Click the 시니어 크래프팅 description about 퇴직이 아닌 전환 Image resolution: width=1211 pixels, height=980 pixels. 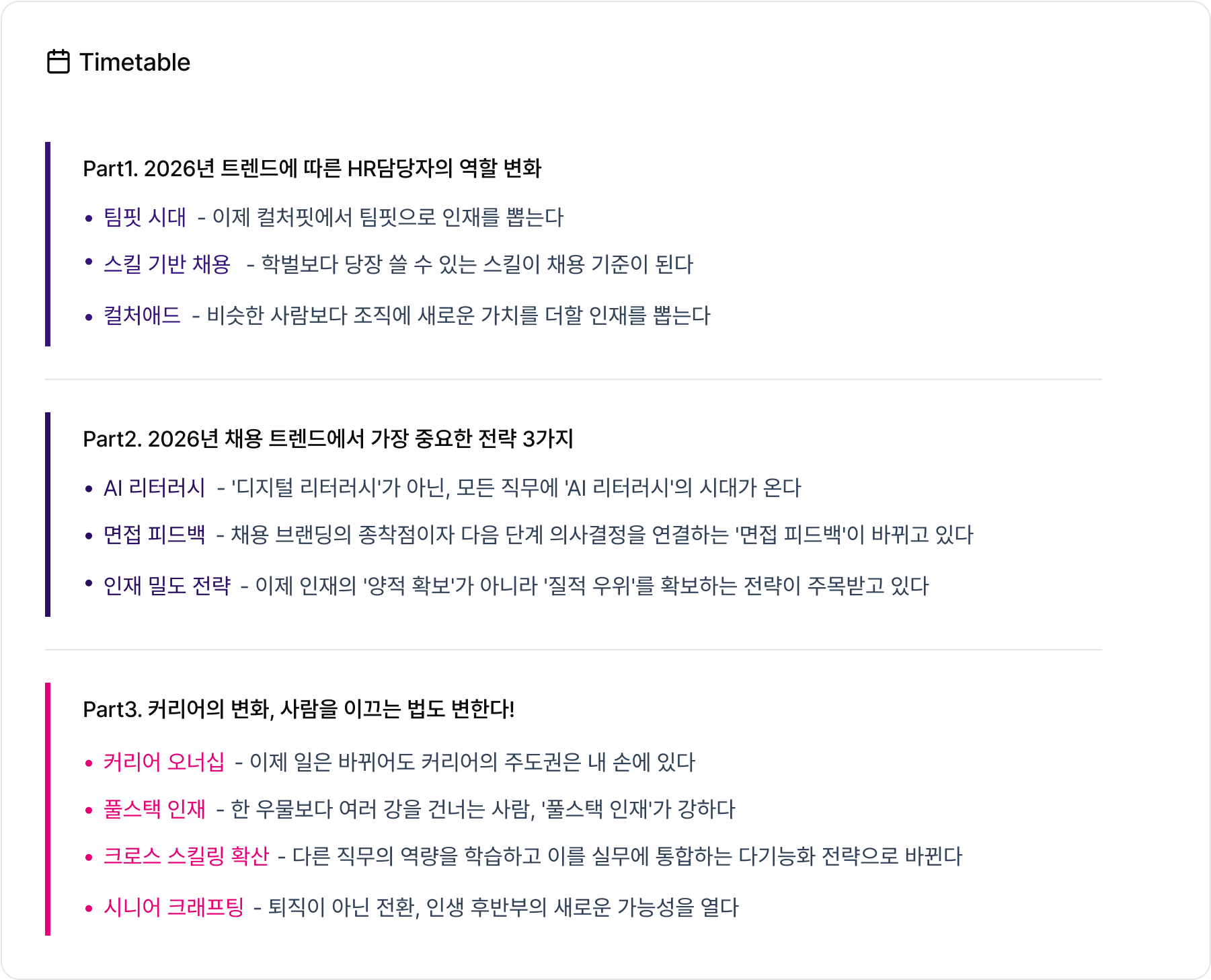pyautogui.click(x=503, y=907)
